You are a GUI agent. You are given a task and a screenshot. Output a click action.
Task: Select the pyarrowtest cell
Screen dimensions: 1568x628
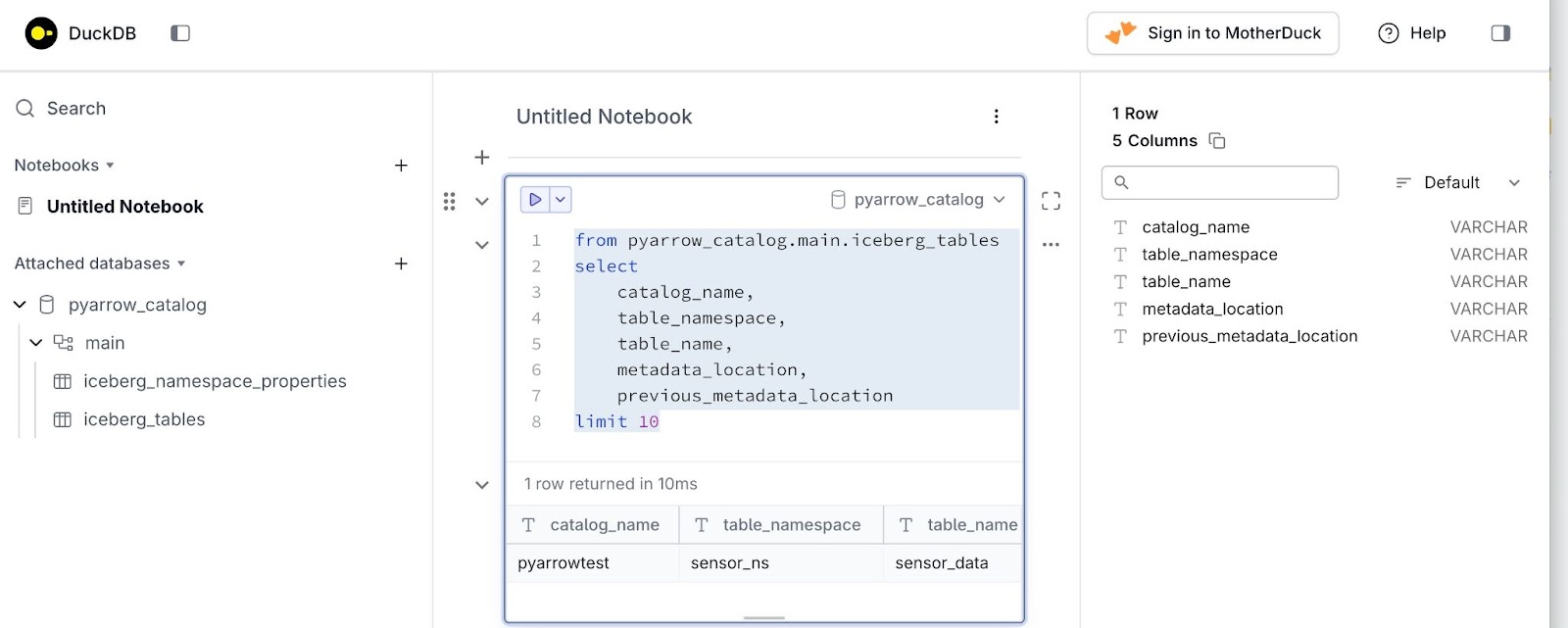[592, 563]
